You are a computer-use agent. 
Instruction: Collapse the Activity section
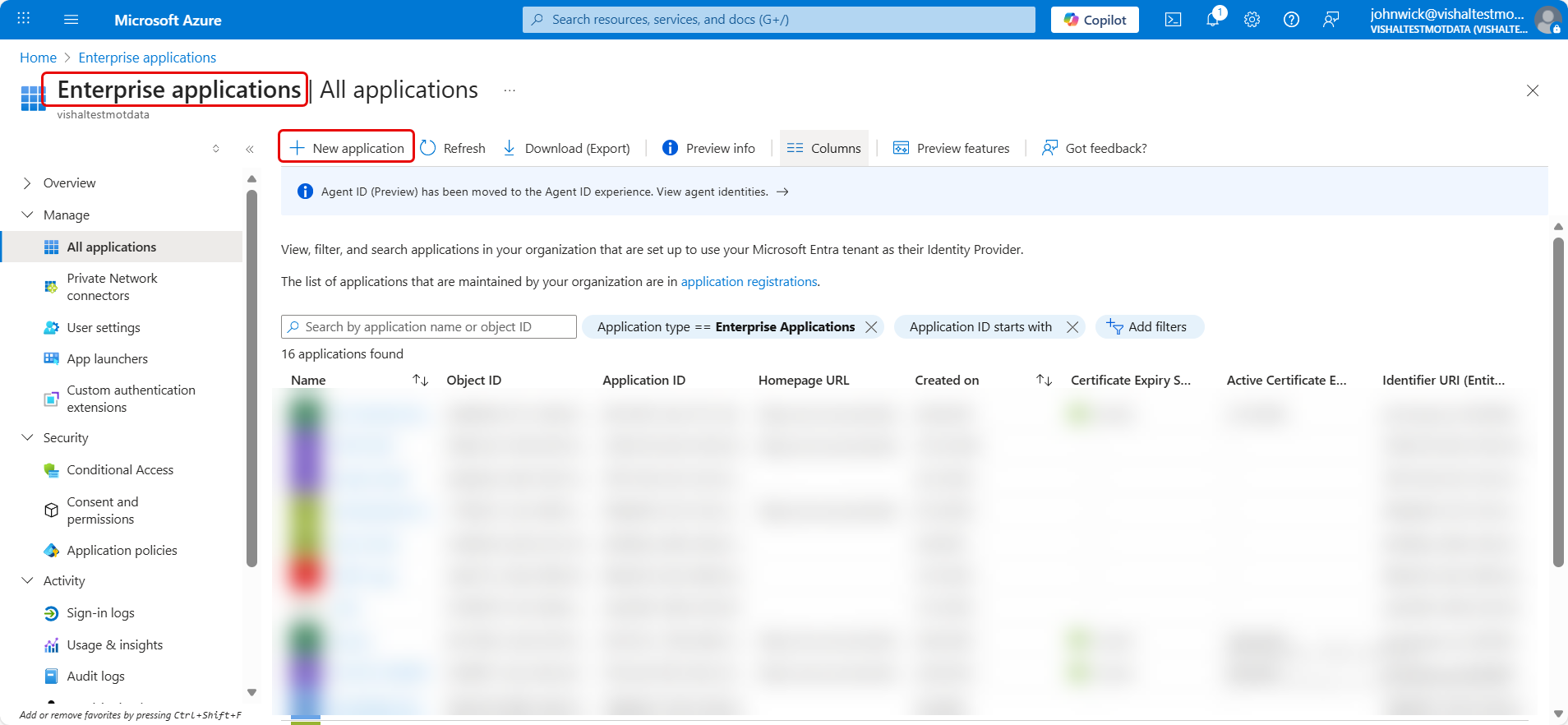click(27, 580)
